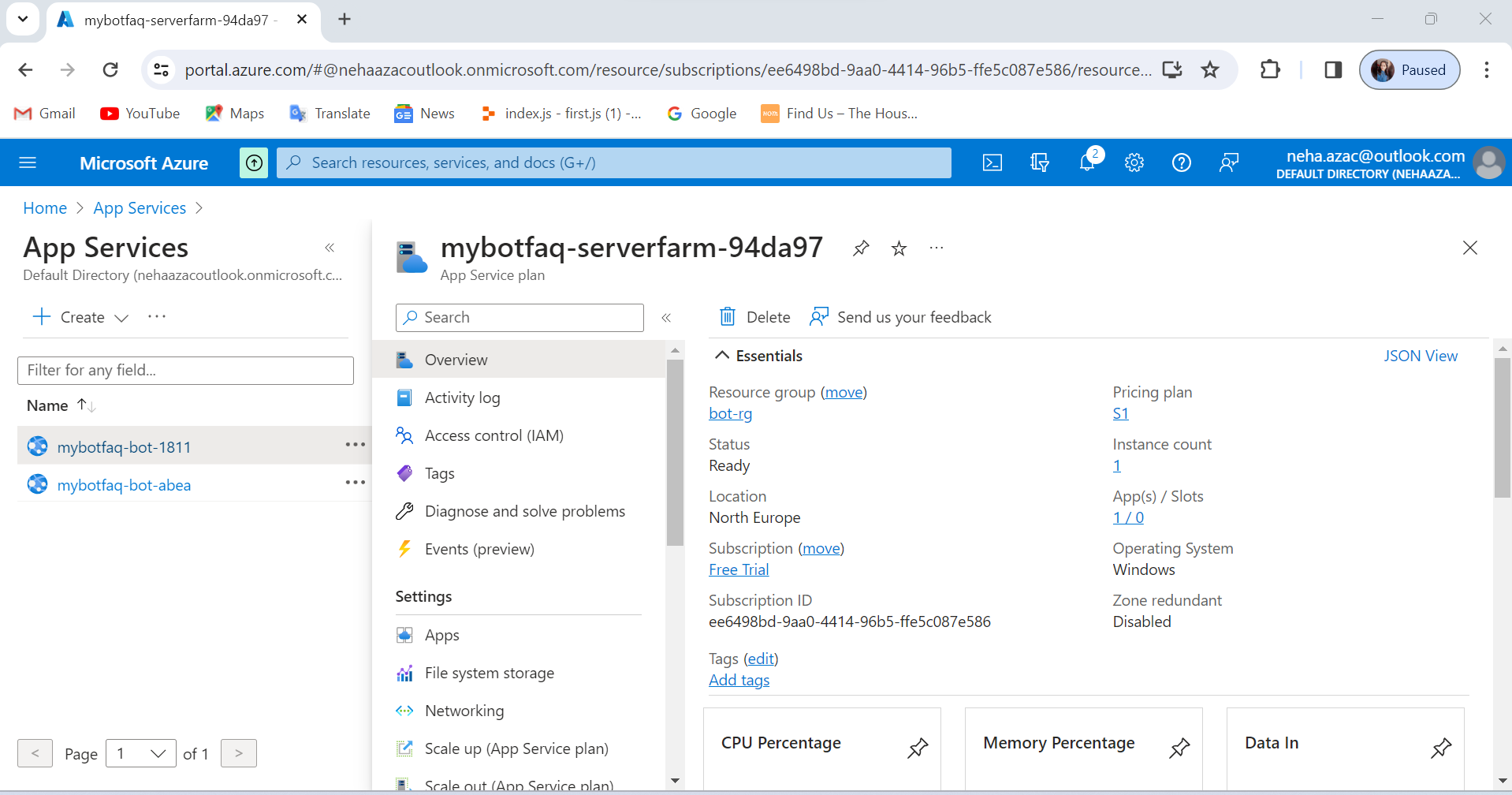Open the page number dropdown
The width and height of the screenshot is (1512, 795).
coord(141,753)
